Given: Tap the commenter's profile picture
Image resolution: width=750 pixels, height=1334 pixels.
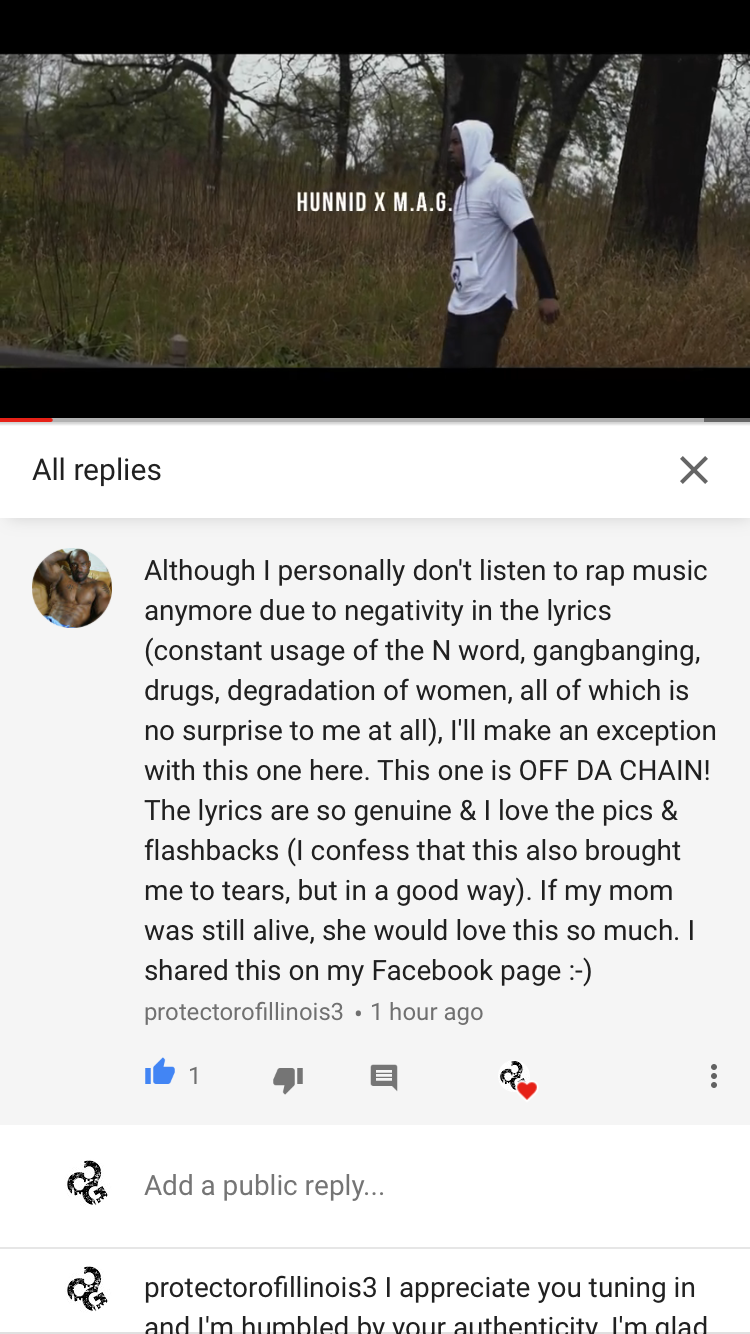Looking at the screenshot, I should click(x=72, y=588).
